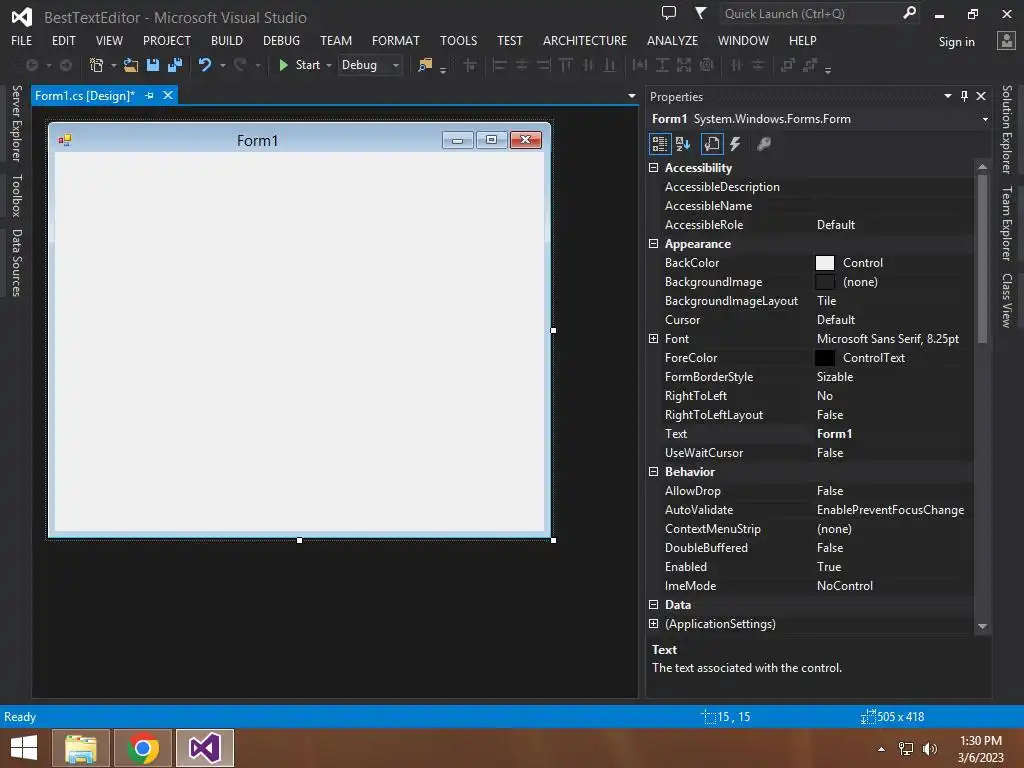This screenshot has width=1024, height=768.
Task: Click the BackgroundImage preview swatch
Action: pos(825,282)
